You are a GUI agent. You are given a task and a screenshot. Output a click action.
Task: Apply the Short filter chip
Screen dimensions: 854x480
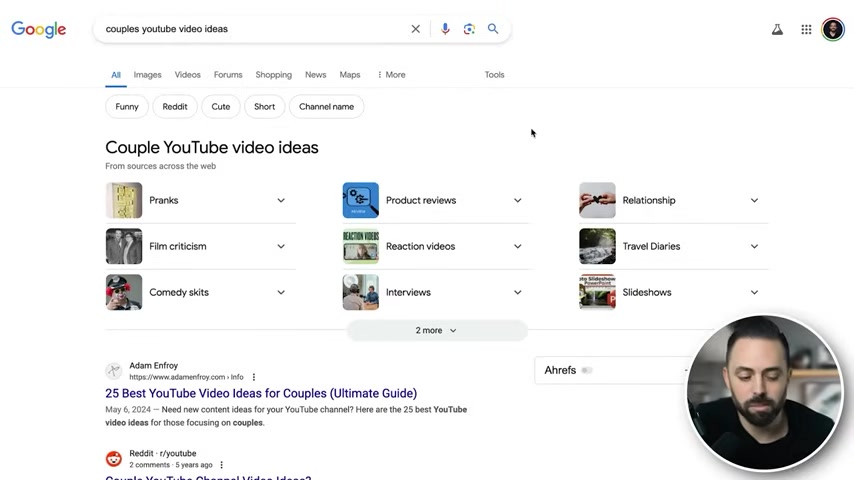264,107
